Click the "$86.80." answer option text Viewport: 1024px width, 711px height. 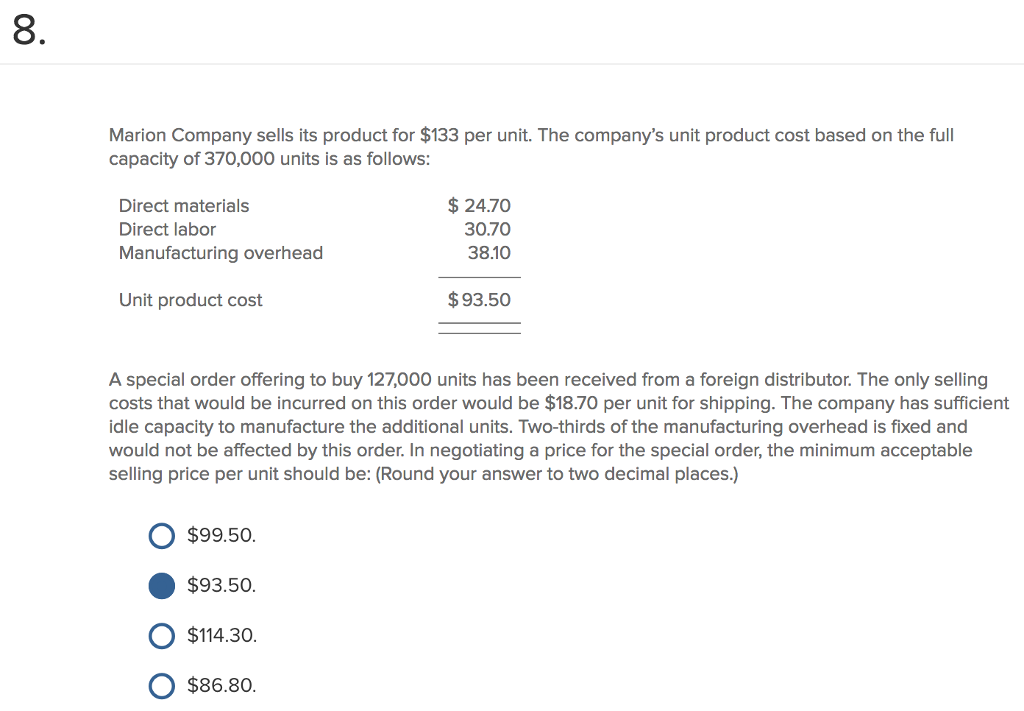pyautogui.click(x=221, y=685)
